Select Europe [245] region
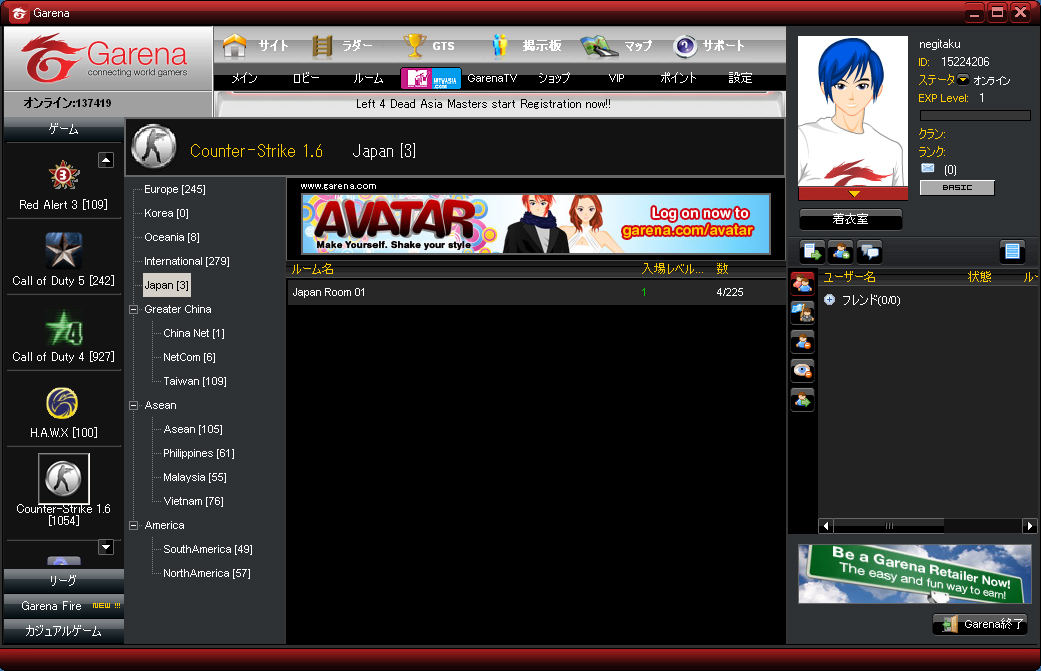 coord(175,189)
